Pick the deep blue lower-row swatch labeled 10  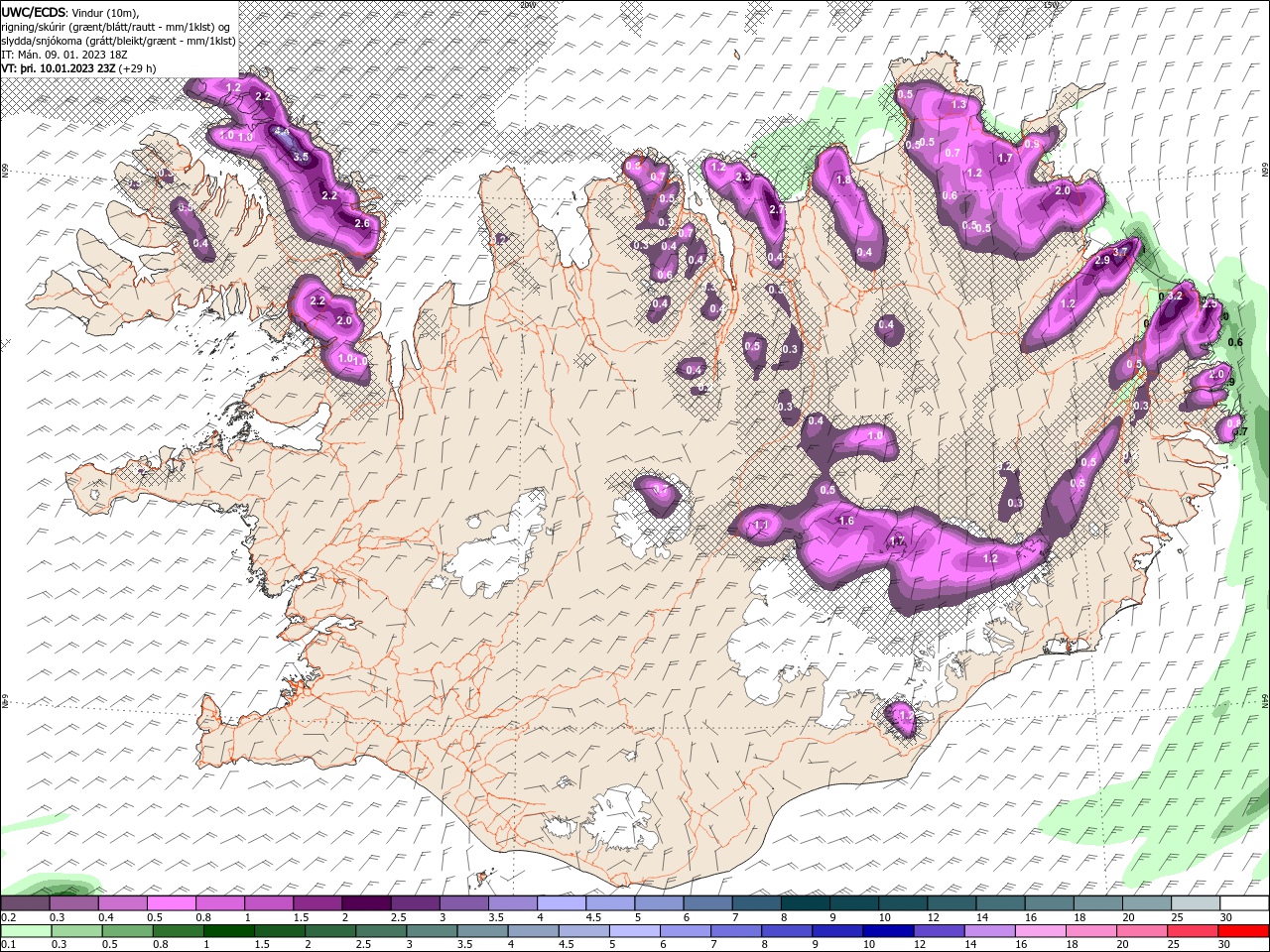pyautogui.click(x=888, y=931)
